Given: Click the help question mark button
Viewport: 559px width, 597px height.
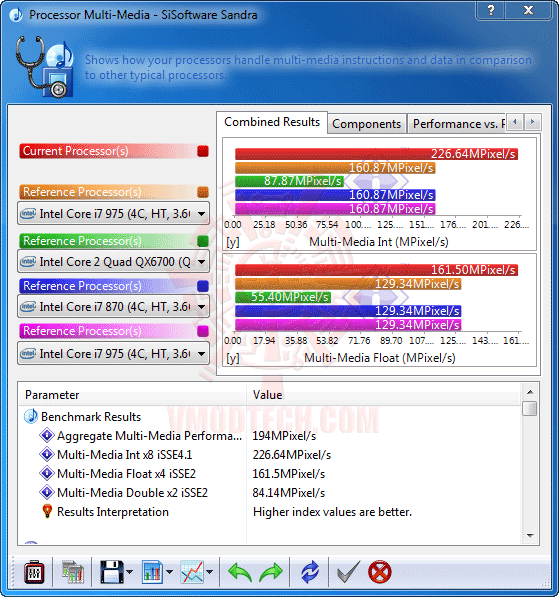Looking at the screenshot, I should [491, 10].
